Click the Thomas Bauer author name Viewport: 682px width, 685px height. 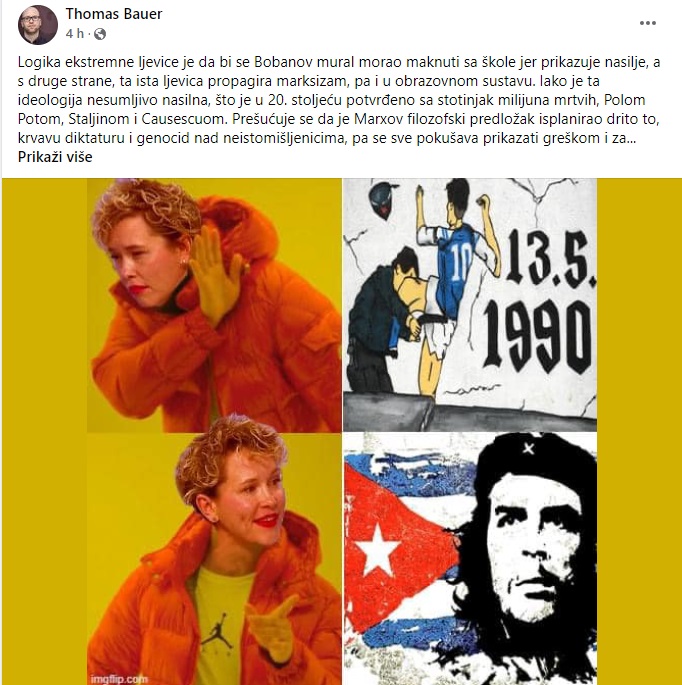point(114,14)
